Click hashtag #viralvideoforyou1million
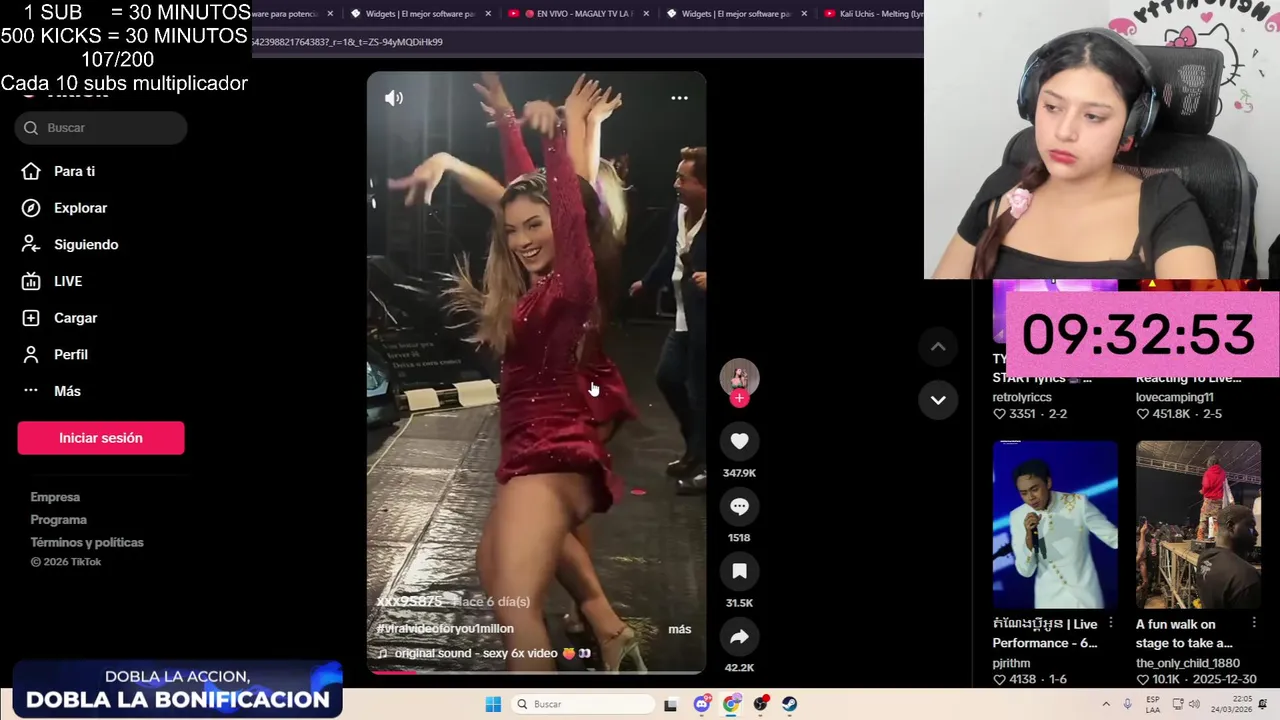 pyautogui.click(x=445, y=629)
